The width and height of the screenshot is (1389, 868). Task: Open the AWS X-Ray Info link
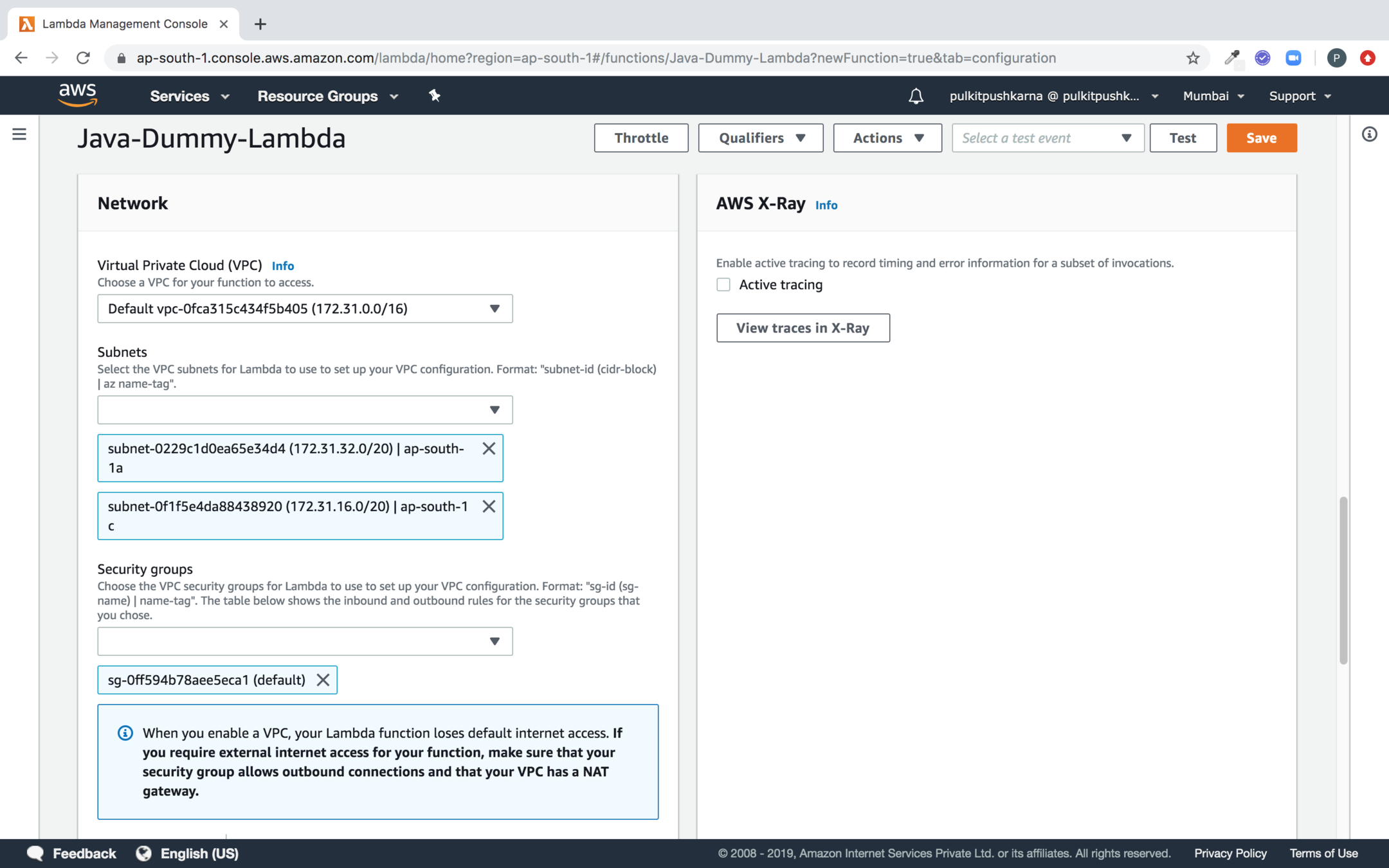[x=826, y=205]
